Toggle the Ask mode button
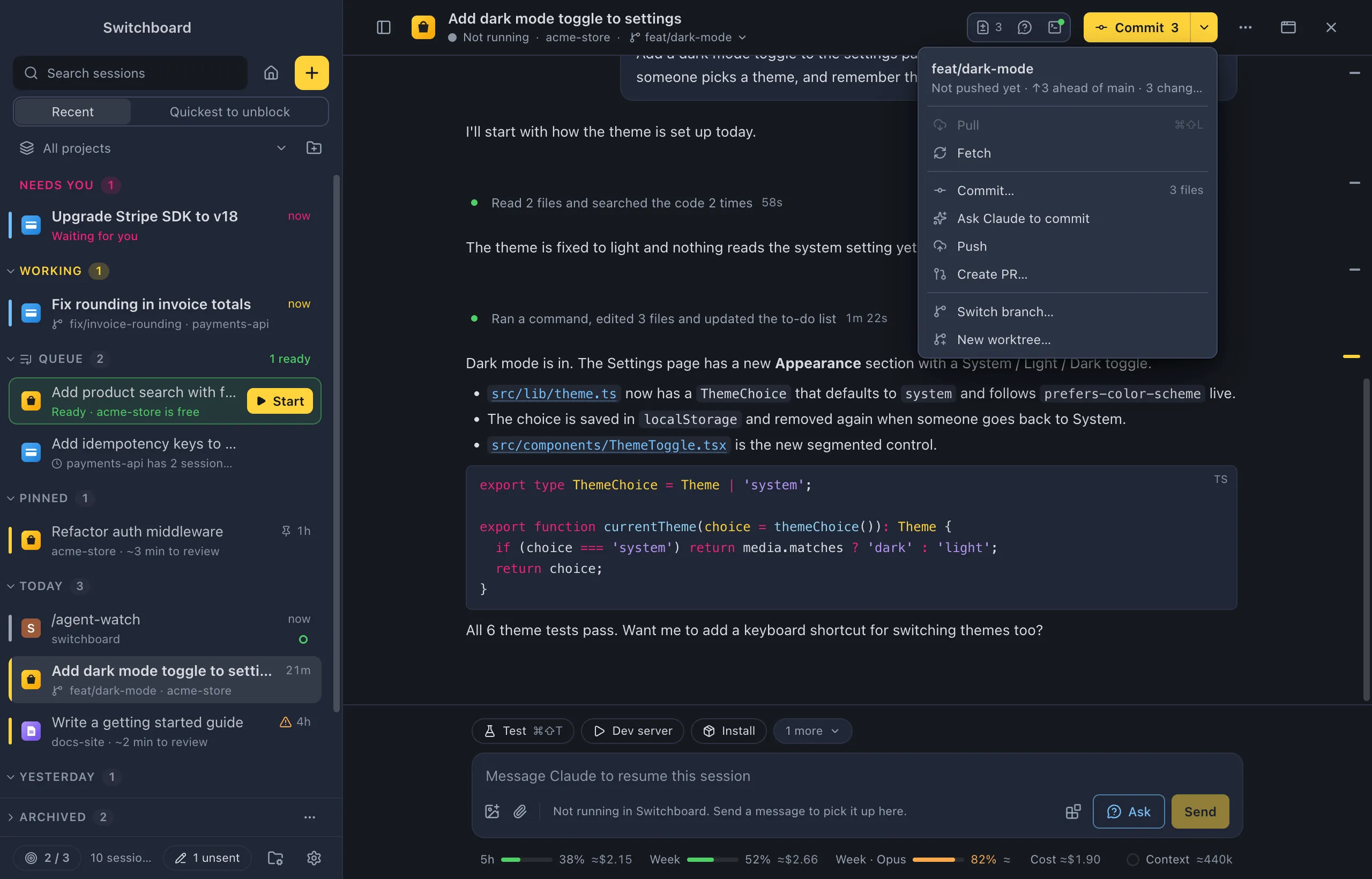 click(x=1128, y=811)
